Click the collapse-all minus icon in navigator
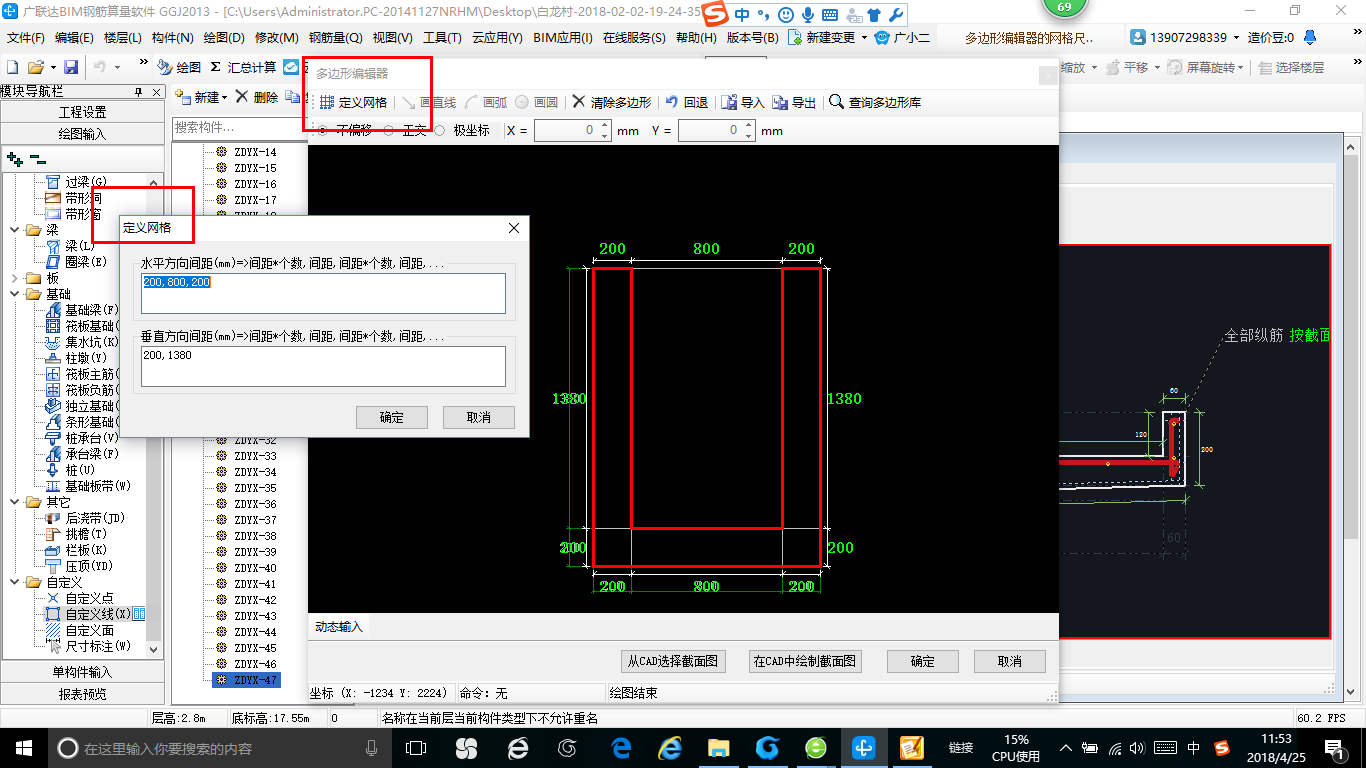The width and height of the screenshot is (1366, 768). 37,158
